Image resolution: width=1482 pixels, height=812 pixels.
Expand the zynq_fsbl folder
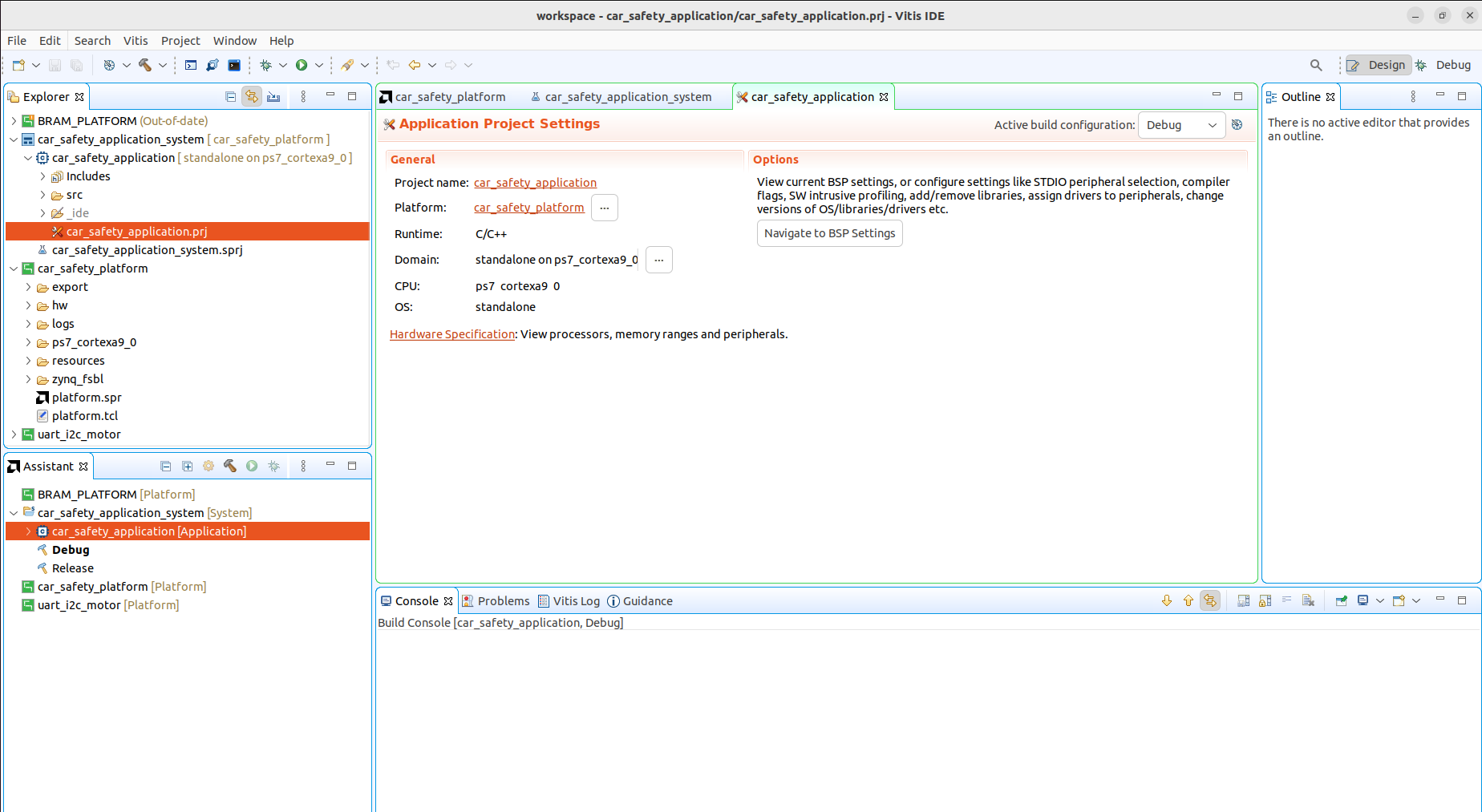28,379
